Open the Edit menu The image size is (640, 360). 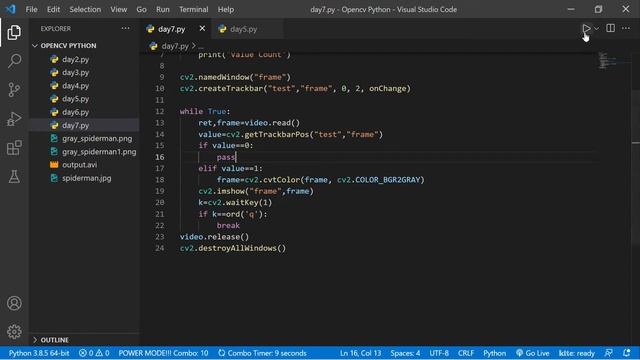point(53,9)
